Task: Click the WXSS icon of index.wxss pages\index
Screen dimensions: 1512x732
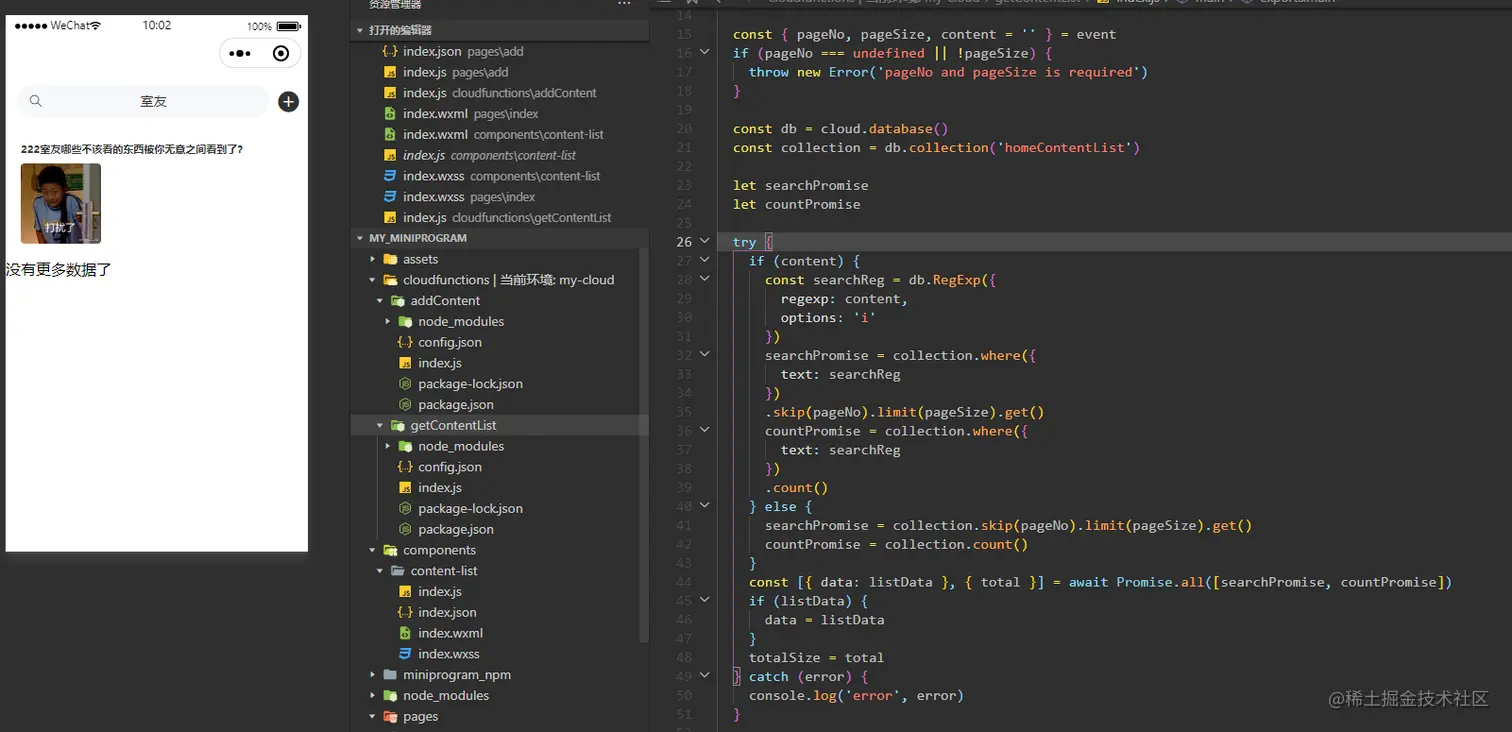Action: [x=390, y=197]
